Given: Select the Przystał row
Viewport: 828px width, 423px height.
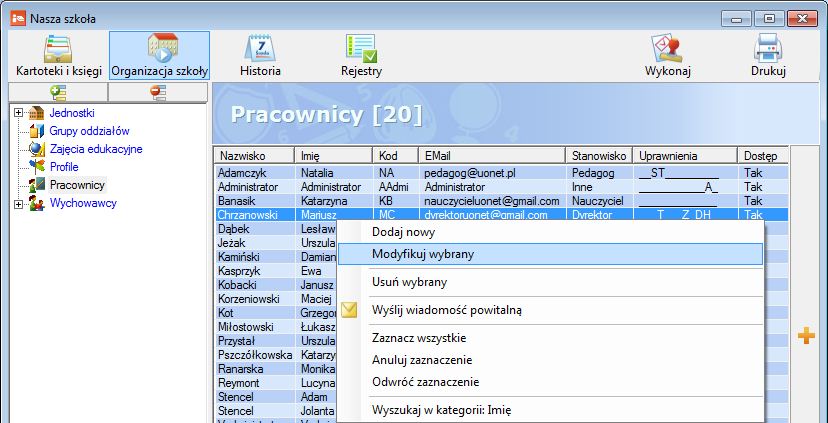Looking at the screenshot, I should pyautogui.click(x=276, y=341).
